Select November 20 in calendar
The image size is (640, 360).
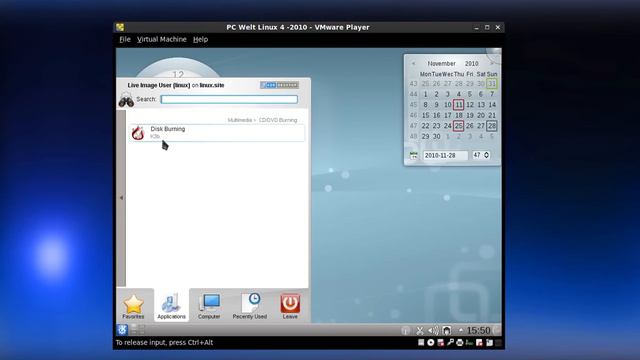point(481,116)
